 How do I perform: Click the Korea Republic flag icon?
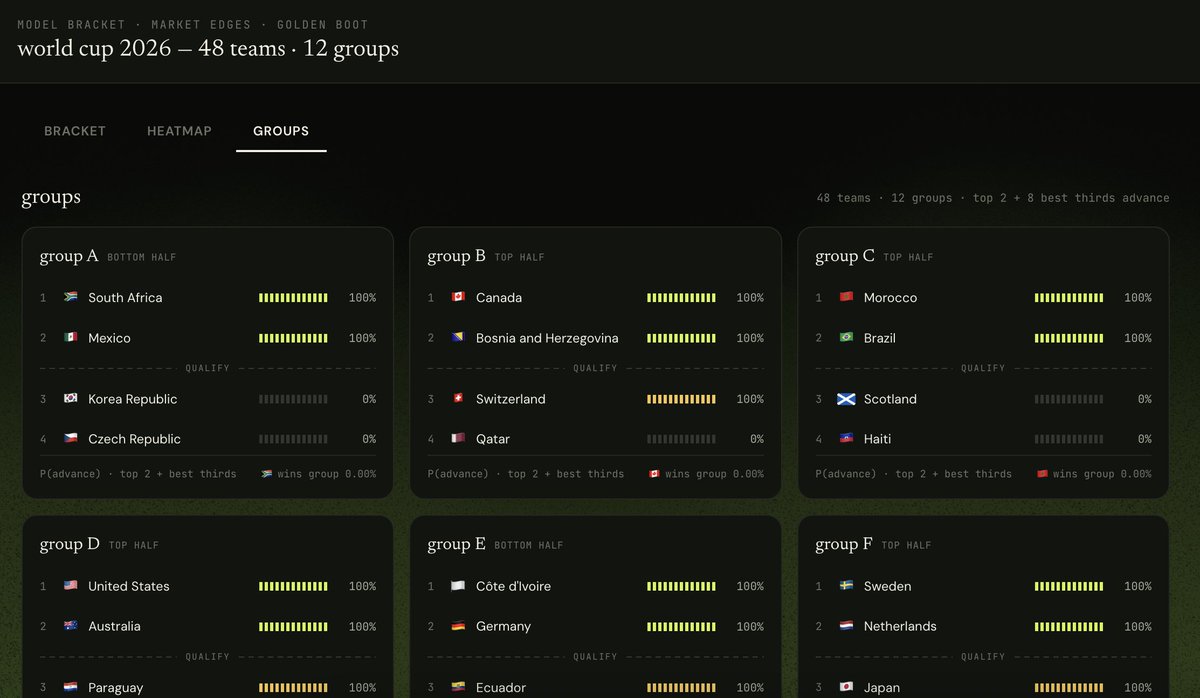[x=71, y=398]
